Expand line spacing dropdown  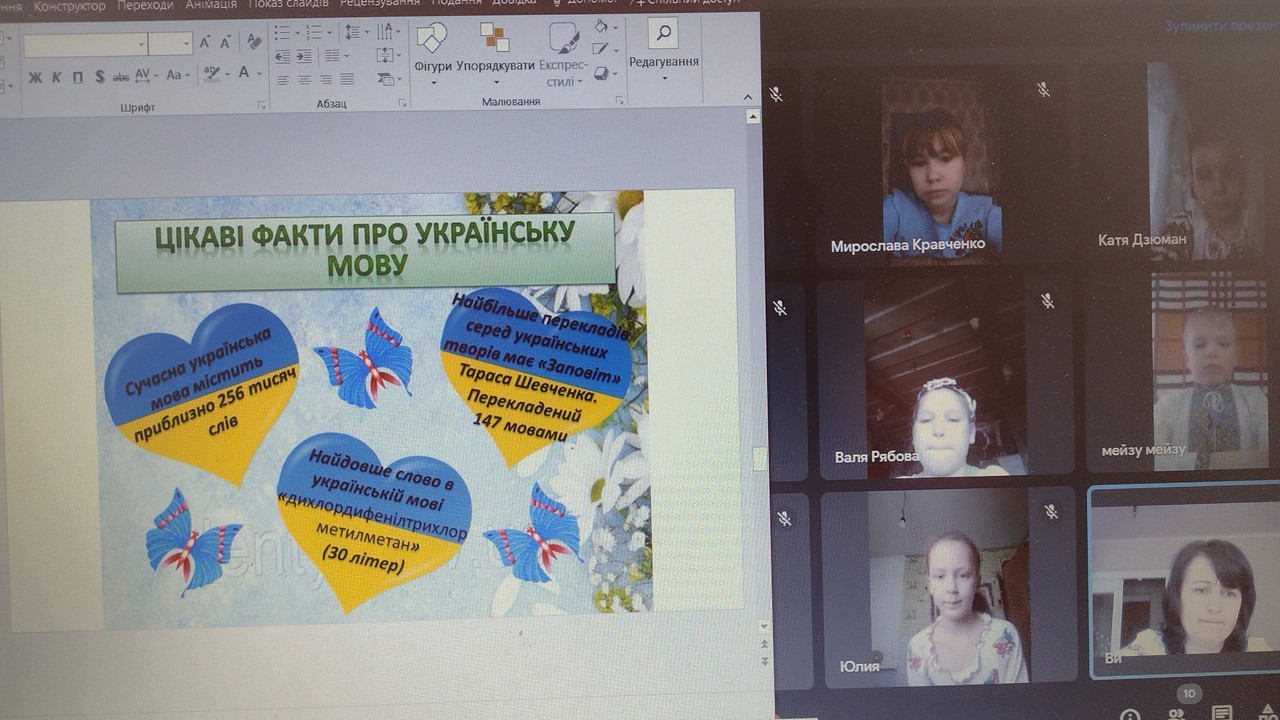tap(368, 32)
